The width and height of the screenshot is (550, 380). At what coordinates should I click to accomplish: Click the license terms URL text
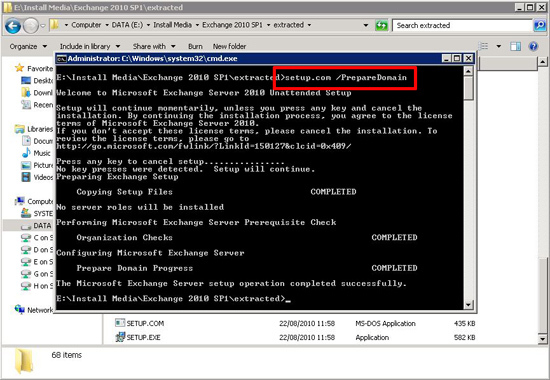click(203, 146)
